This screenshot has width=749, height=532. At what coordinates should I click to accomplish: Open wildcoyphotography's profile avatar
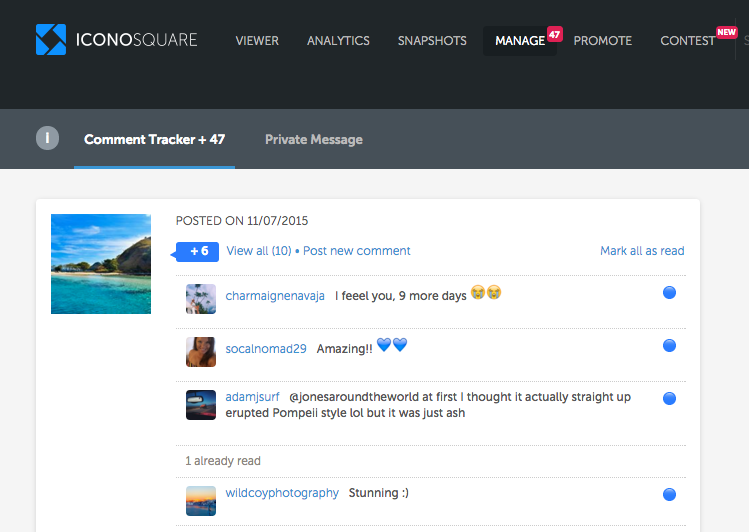click(x=201, y=500)
